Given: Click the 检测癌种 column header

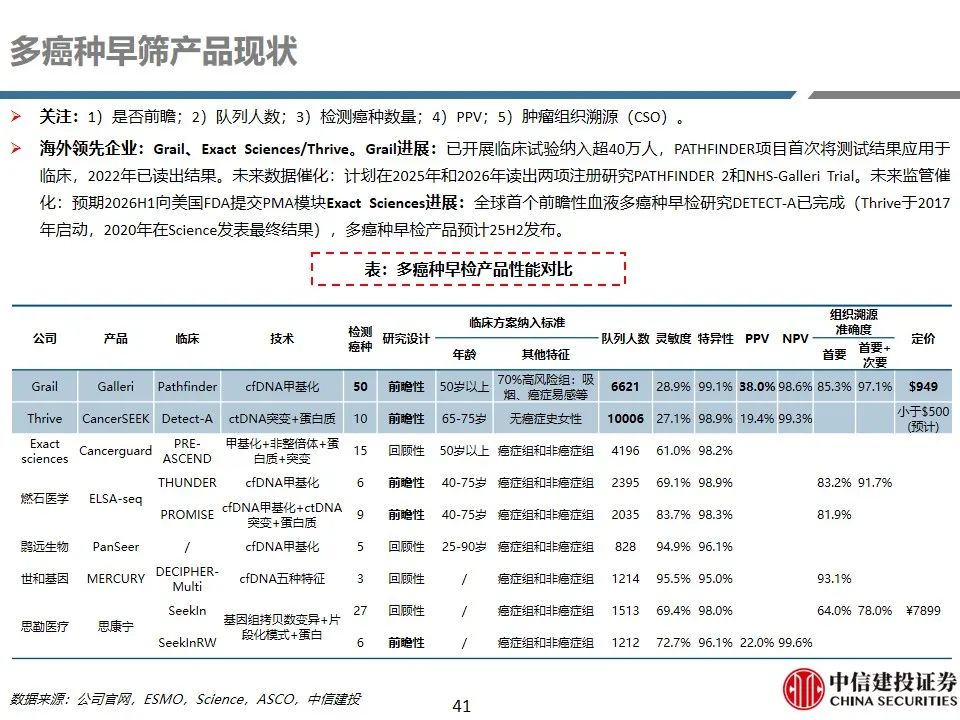Looking at the screenshot, I should (360, 339).
